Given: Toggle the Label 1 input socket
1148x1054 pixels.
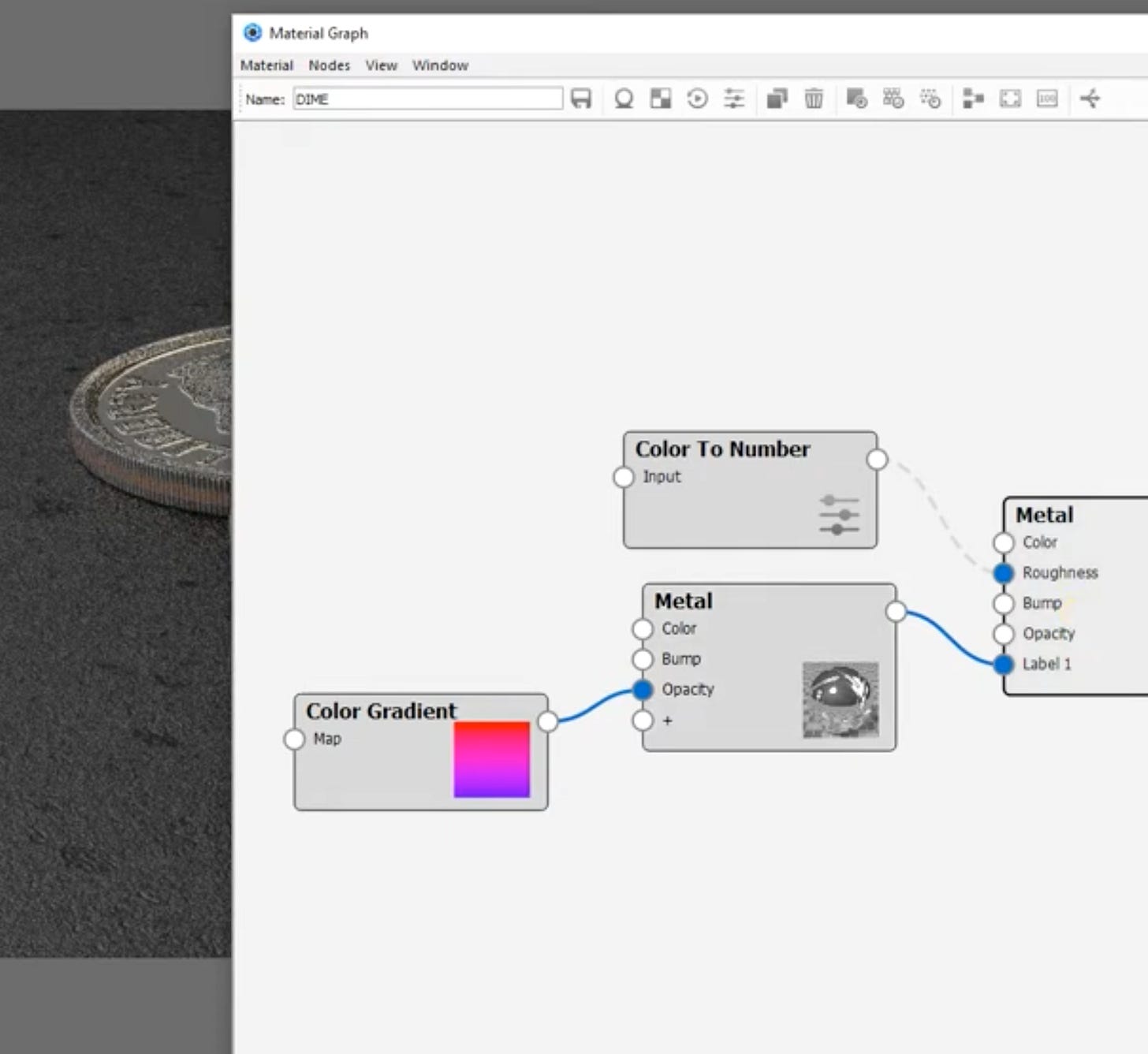Looking at the screenshot, I should click(x=1004, y=664).
